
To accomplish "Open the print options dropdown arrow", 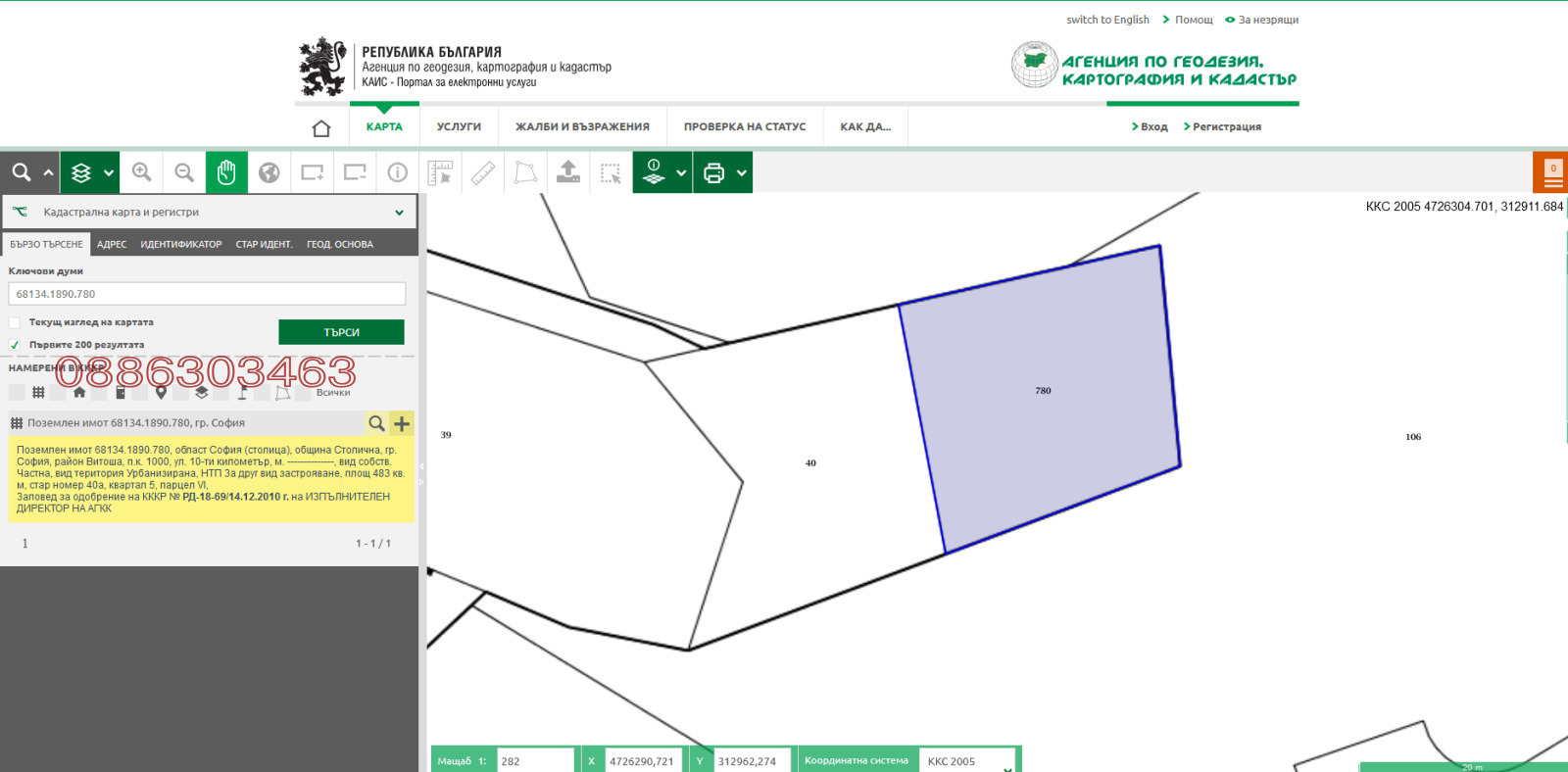I will point(742,173).
